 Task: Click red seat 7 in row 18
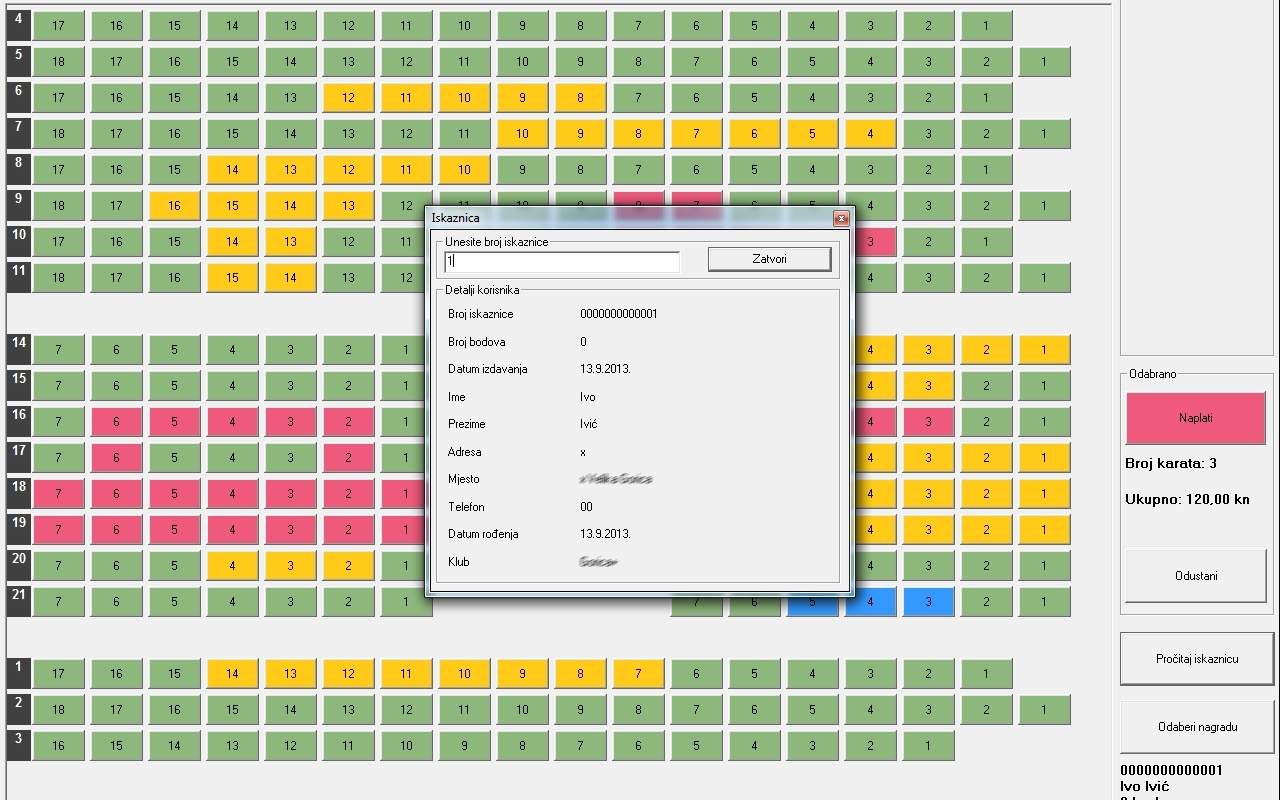click(58, 494)
